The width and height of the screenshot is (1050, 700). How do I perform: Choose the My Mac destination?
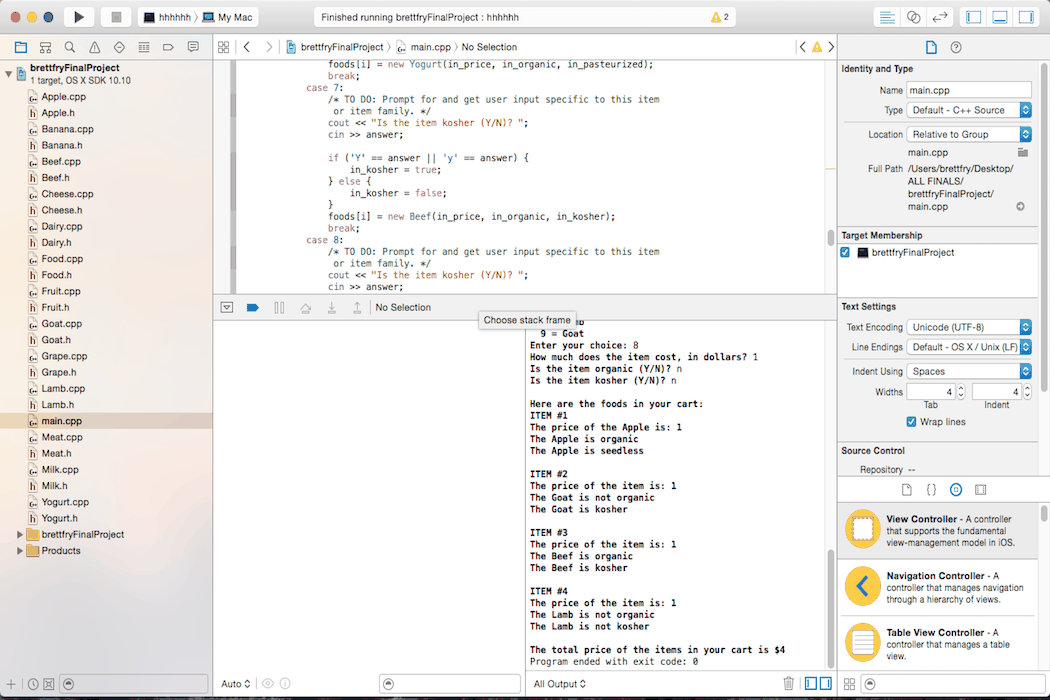click(x=228, y=17)
